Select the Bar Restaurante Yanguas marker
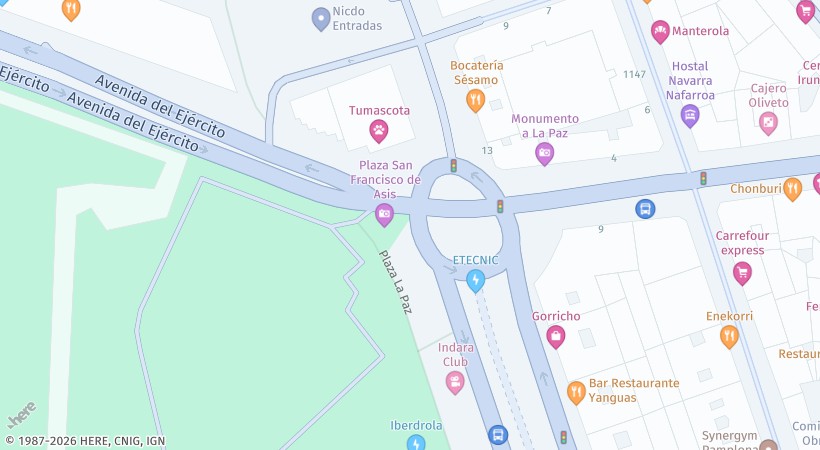 576,392
